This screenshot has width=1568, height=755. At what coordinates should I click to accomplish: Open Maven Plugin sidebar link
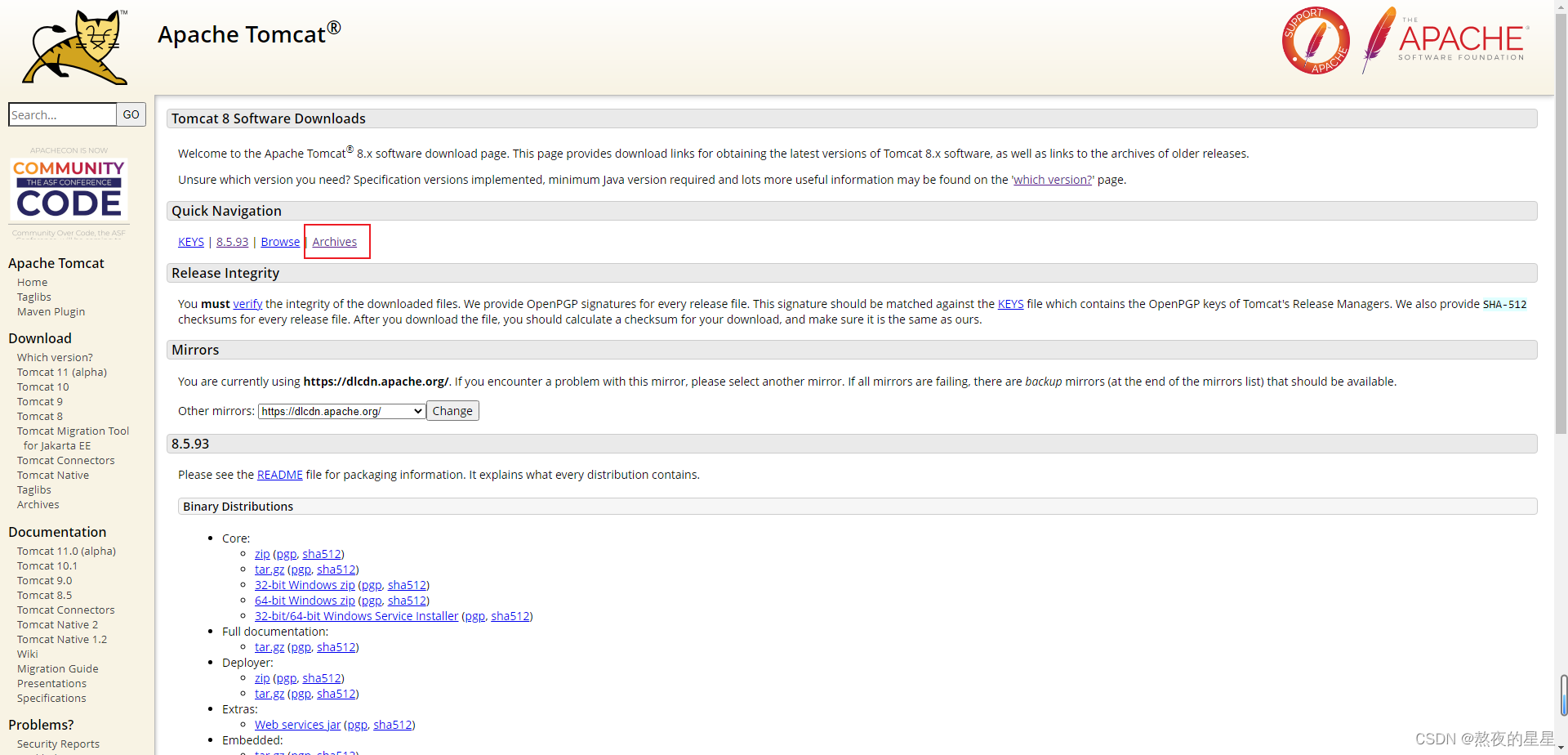51,312
